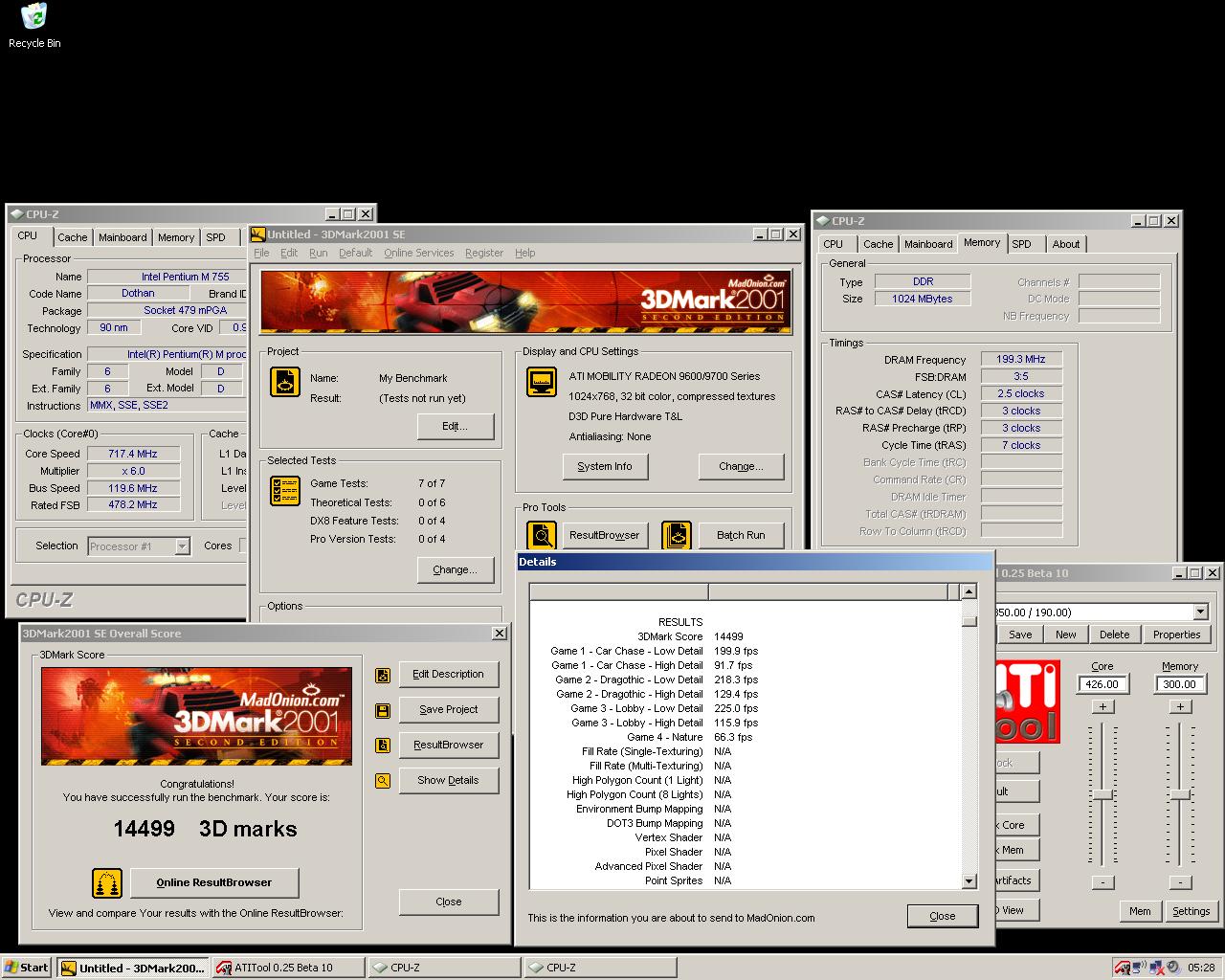Click the Memory clock 300.00 input field
Viewport: 1225px width, 980px height.
tap(1180, 684)
